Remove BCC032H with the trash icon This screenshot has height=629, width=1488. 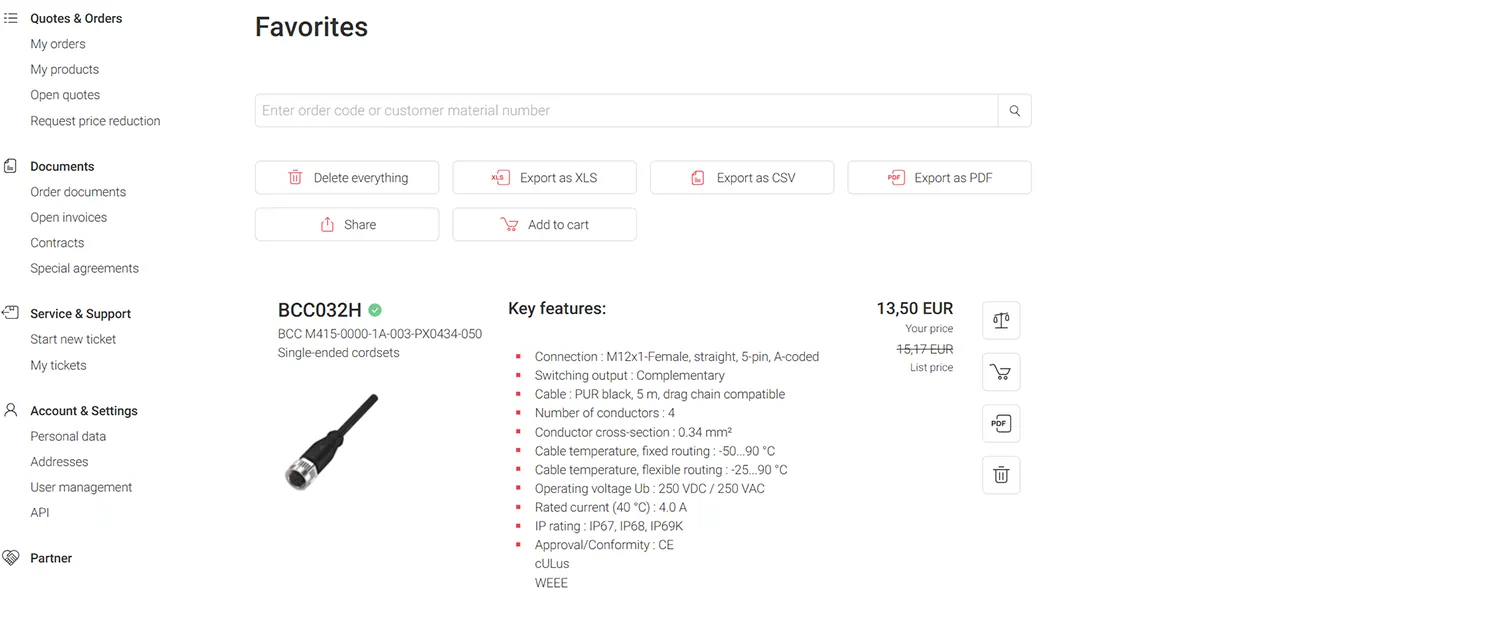point(1001,475)
